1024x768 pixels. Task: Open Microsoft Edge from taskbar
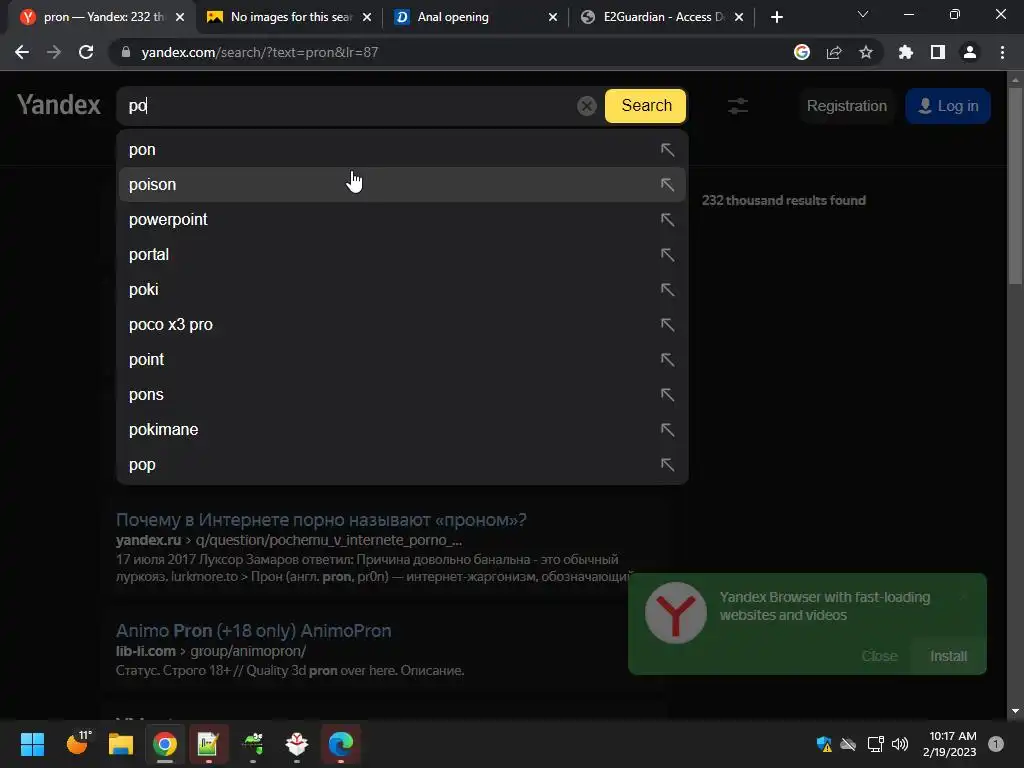(340, 744)
